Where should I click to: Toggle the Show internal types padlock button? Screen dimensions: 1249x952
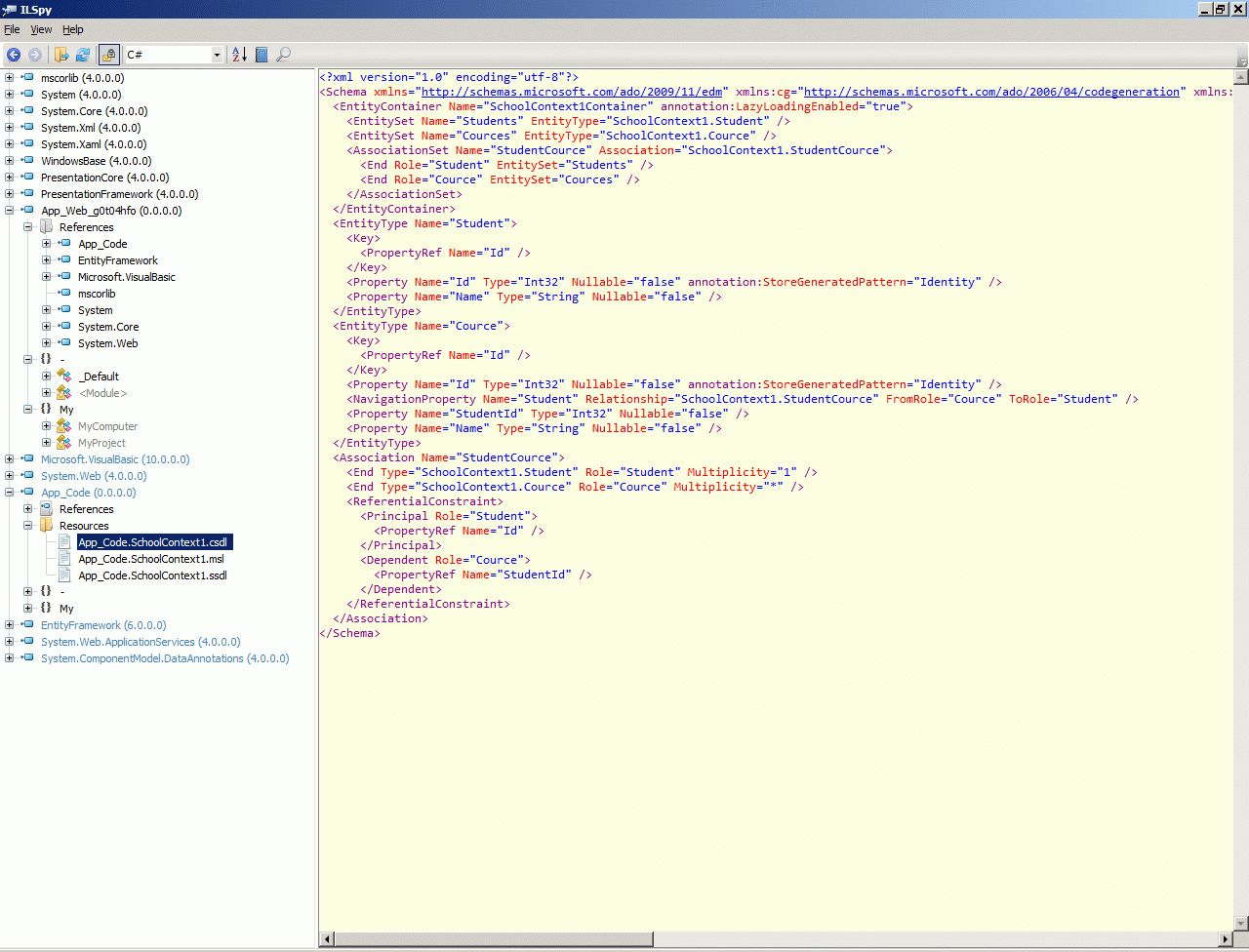[x=109, y=55]
